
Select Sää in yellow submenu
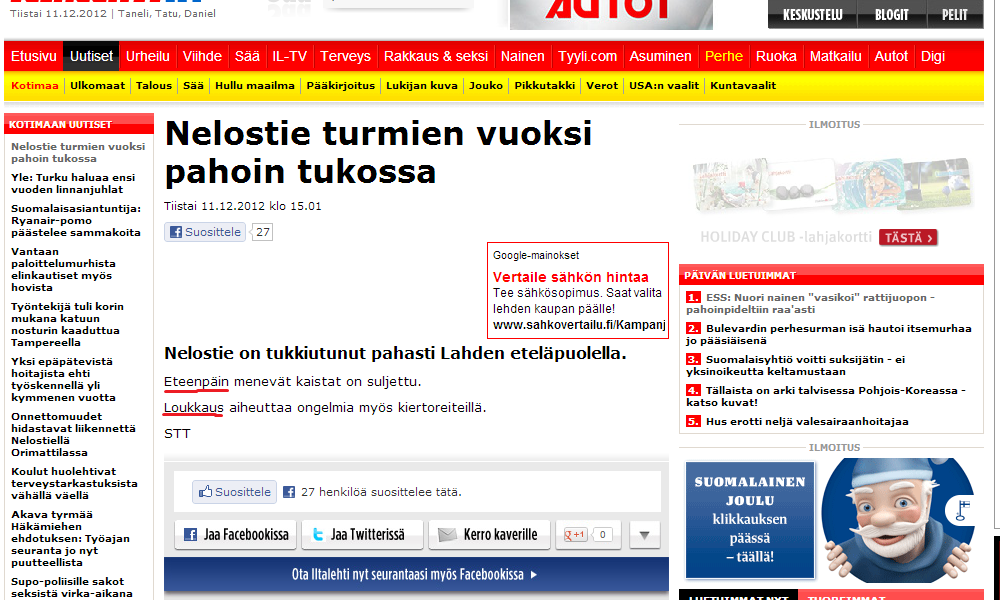point(193,85)
